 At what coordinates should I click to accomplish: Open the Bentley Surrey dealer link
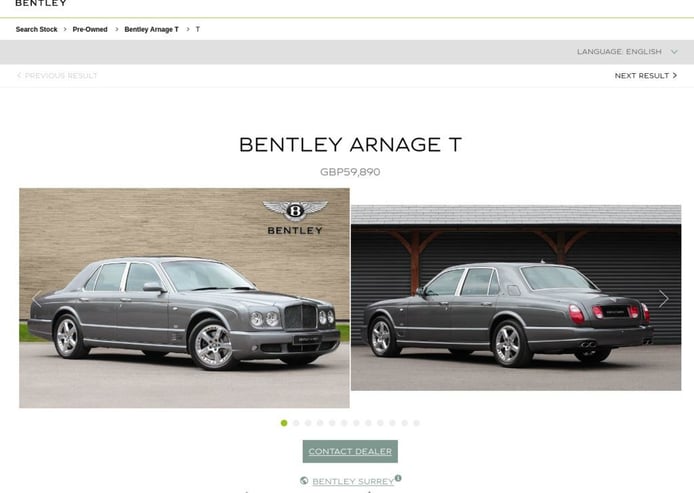pos(353,481)
